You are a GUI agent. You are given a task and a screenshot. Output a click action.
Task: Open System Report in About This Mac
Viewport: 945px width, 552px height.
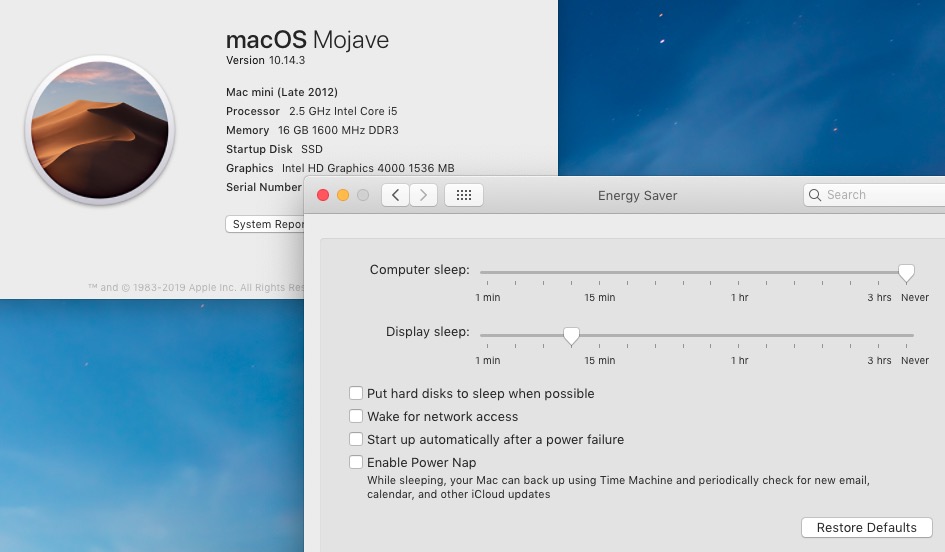click(265, 224)
